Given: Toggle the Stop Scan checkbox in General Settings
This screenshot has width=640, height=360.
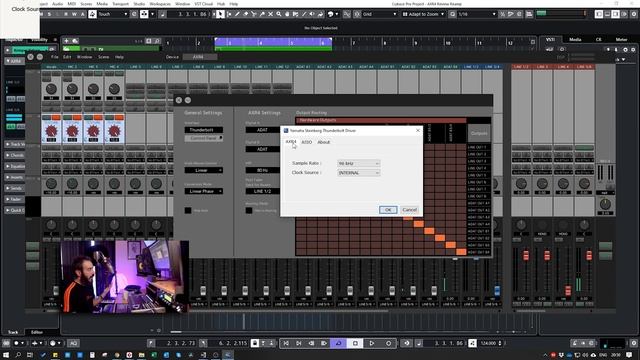Looking at the screenshot, I should [188, 210].
